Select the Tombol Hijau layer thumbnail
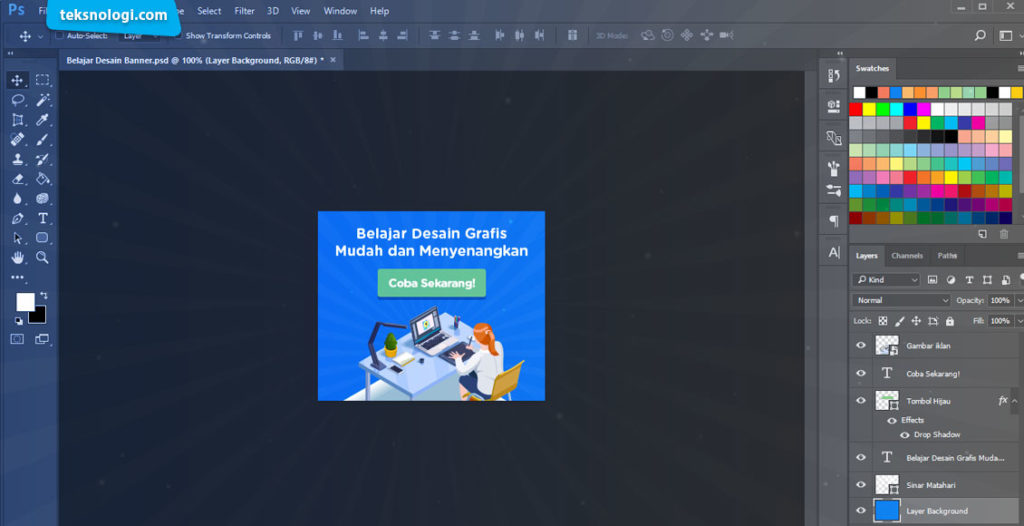1024x526 pixels. [x=887, y=401]
